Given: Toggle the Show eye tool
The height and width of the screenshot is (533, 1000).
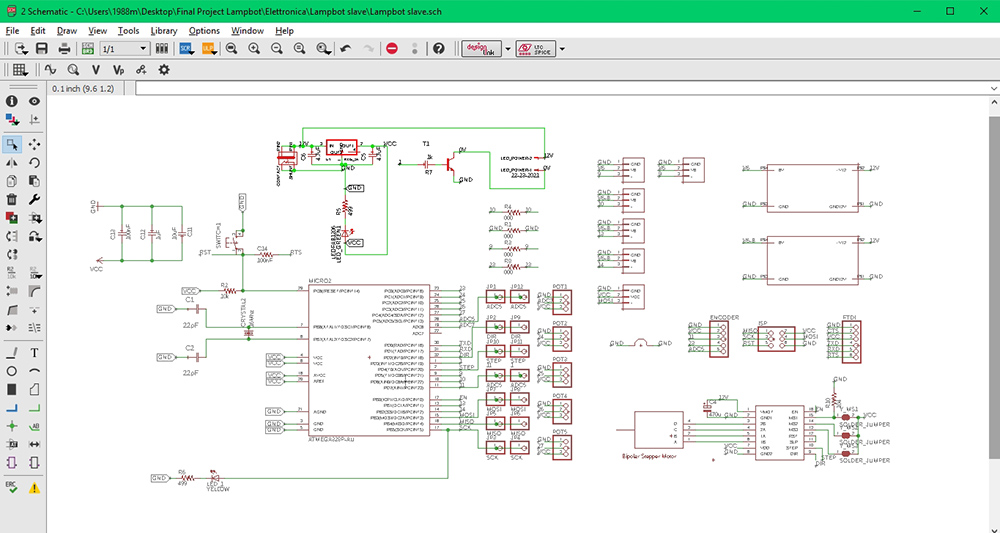Looking at the screenshot, I should [x=35, y=101].
